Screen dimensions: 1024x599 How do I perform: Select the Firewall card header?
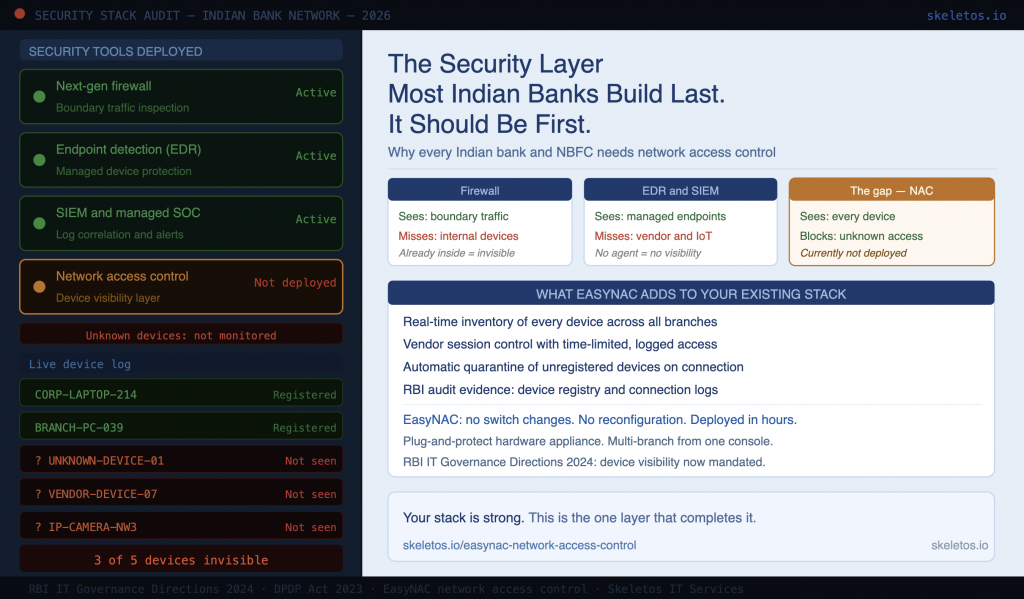479,190
